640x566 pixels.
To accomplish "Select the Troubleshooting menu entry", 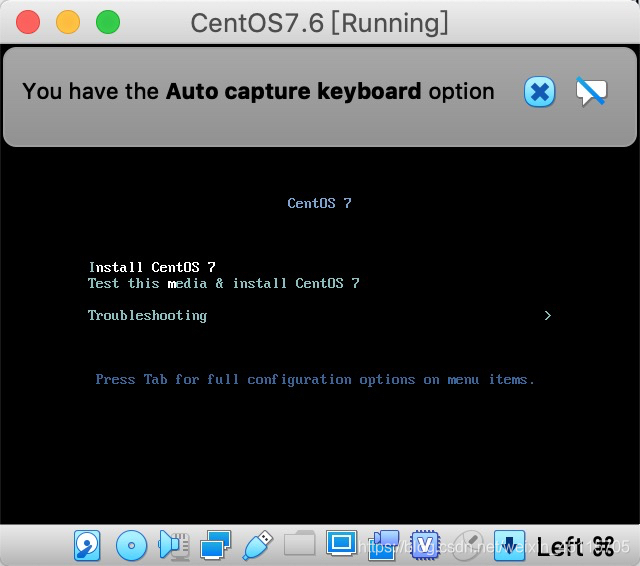I will (147, 315).
